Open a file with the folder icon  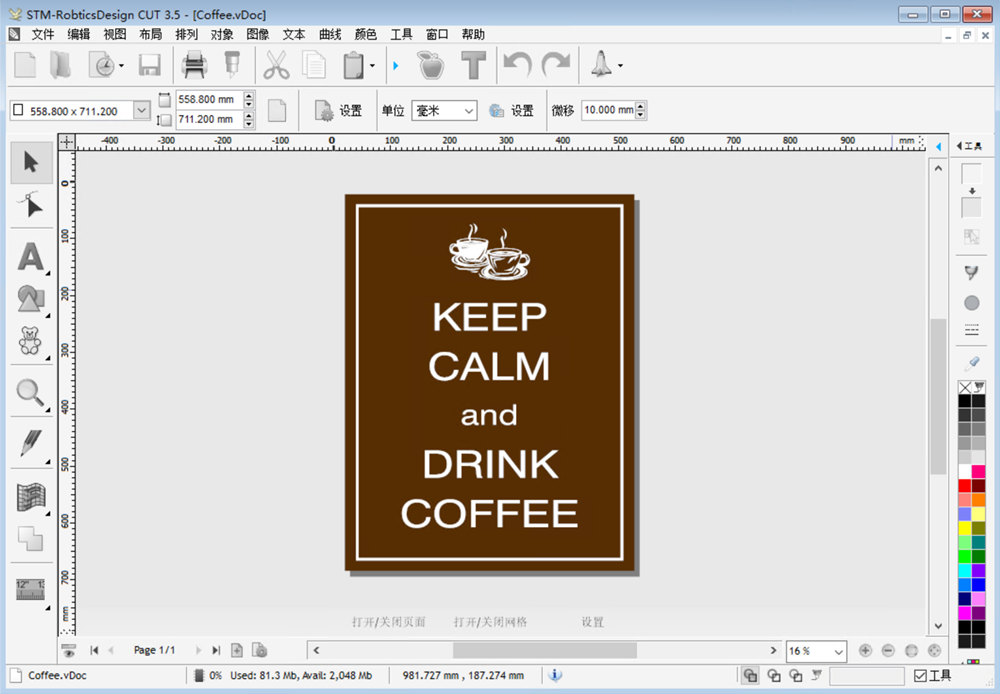[x=61, y=64]
